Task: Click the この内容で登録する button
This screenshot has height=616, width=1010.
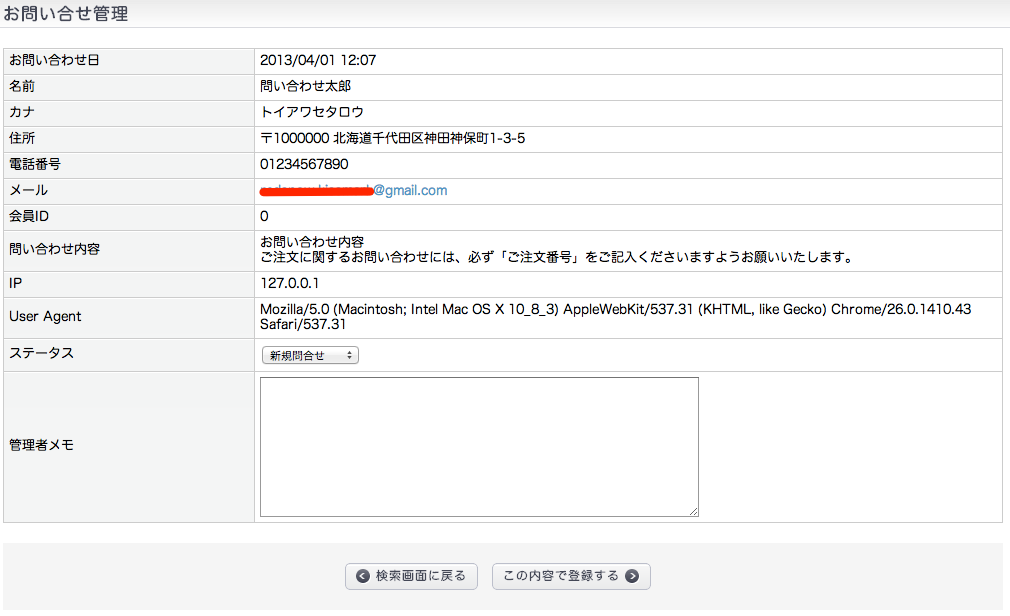Action: [x=571, y=576]
